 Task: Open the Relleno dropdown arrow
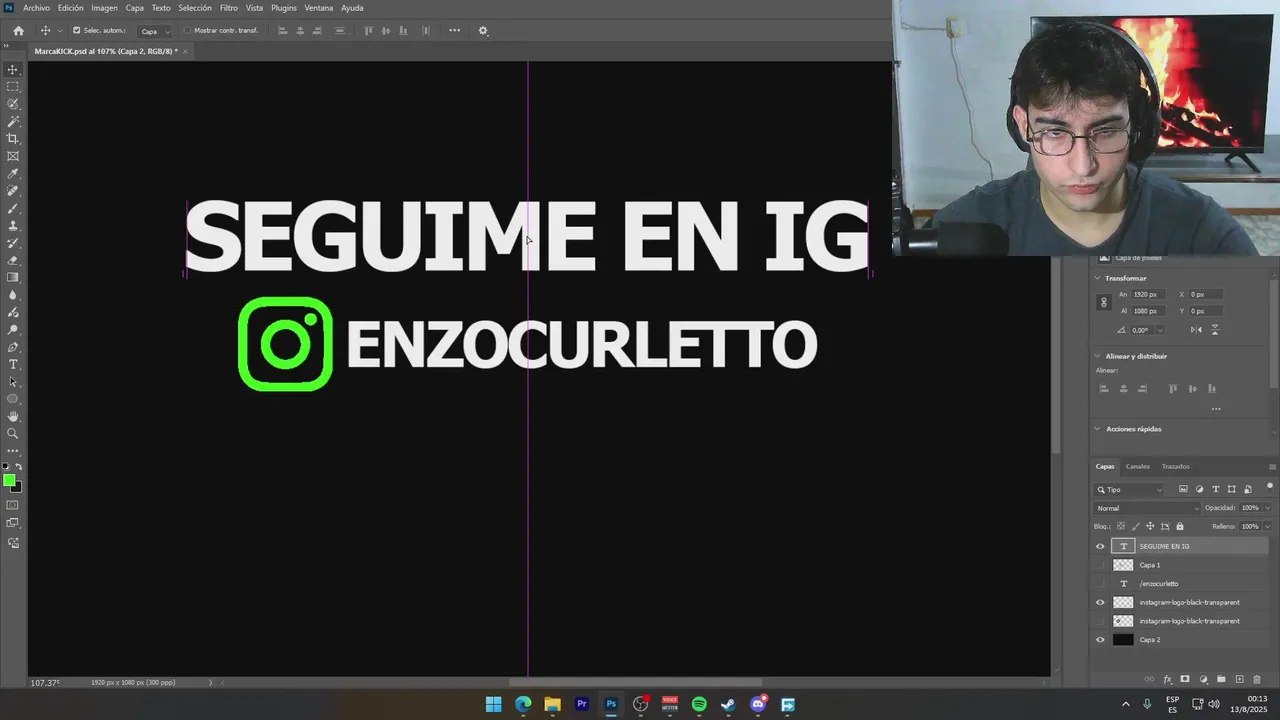pyautogui.click(x=1268, y=526)
